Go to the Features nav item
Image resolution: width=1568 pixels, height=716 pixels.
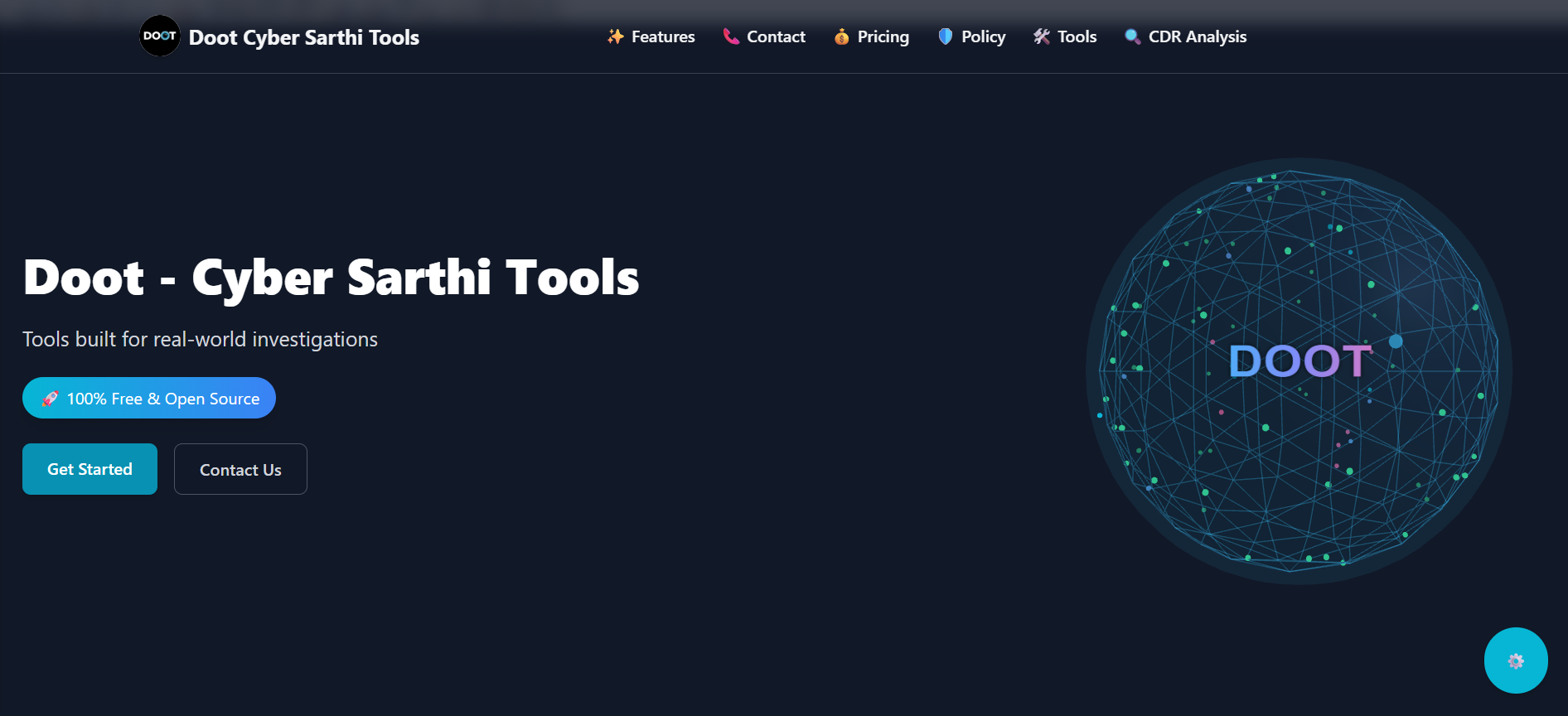point(663,36)
